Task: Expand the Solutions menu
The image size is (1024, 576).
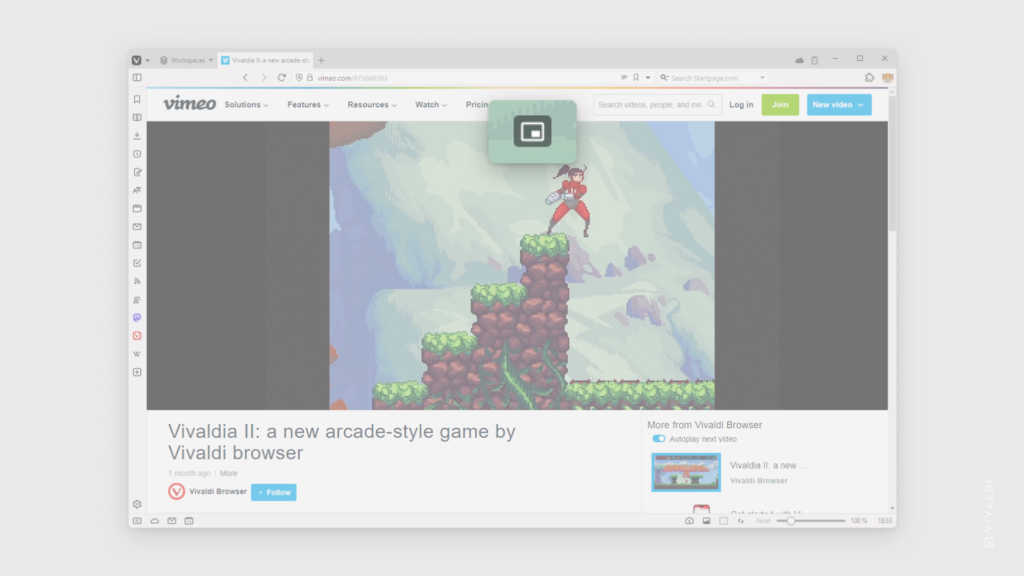Action: 246,104
